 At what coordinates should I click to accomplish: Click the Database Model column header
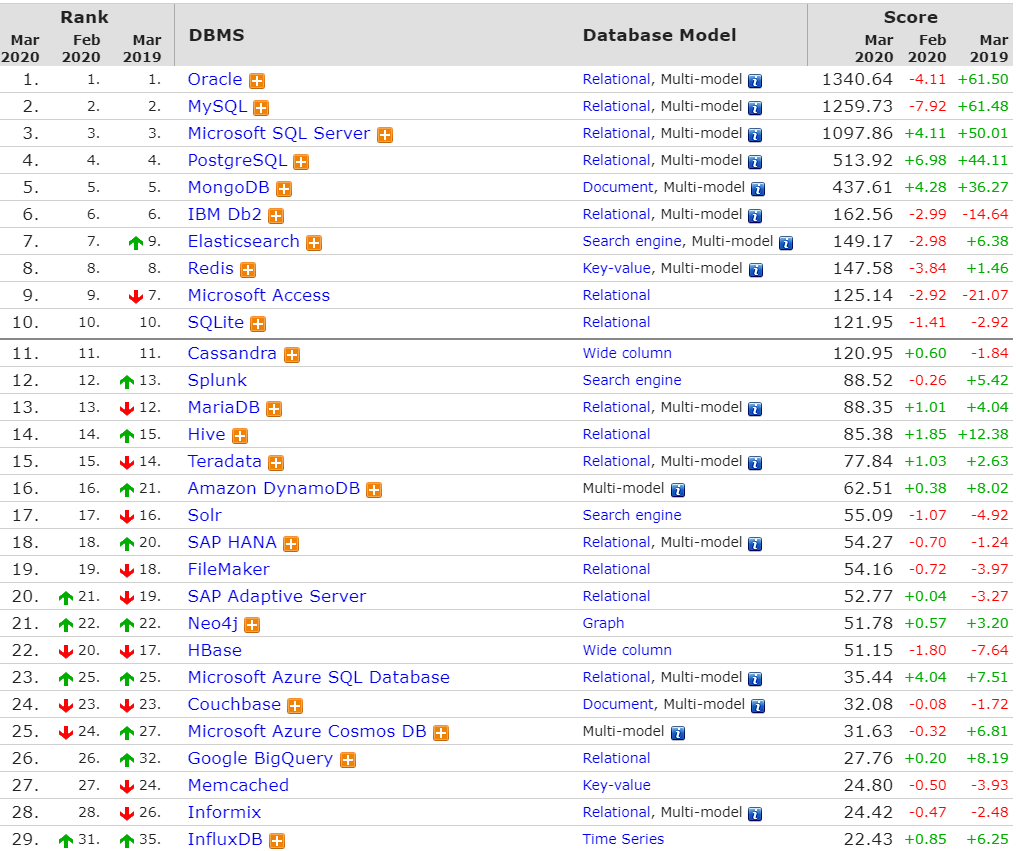[x=659, y=35]
